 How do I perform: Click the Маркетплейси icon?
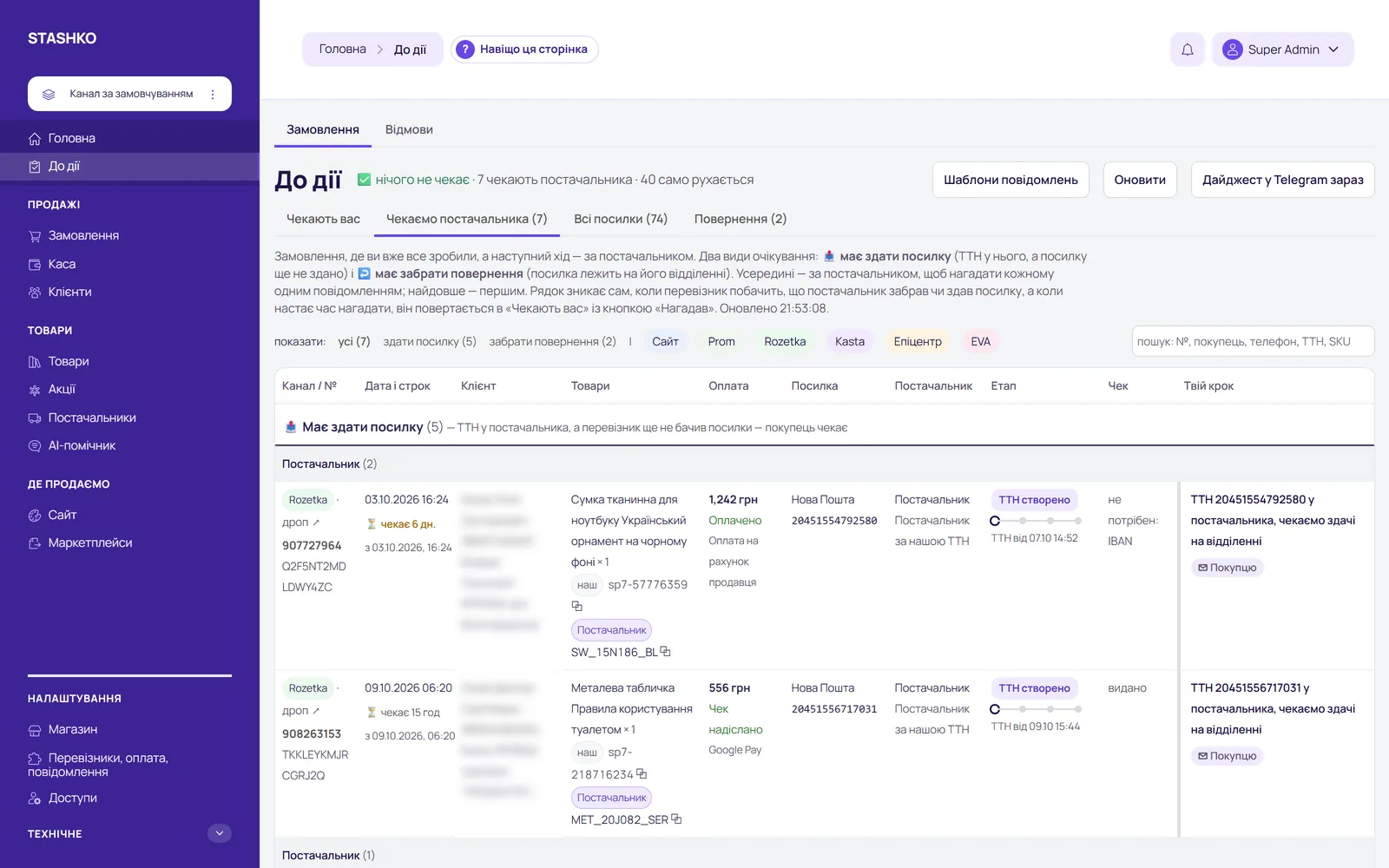point(35,543)
